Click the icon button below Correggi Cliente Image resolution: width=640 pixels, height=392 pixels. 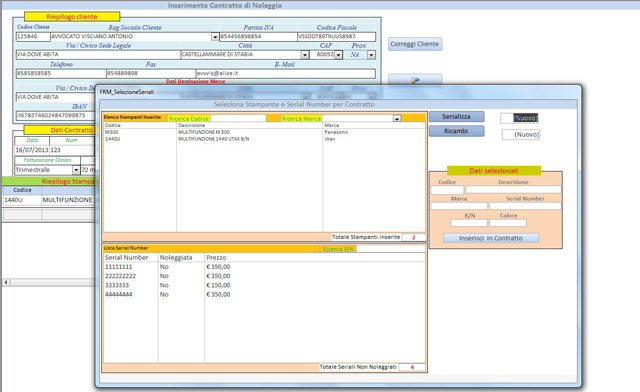pyautogui.click(x=415, y=80)
